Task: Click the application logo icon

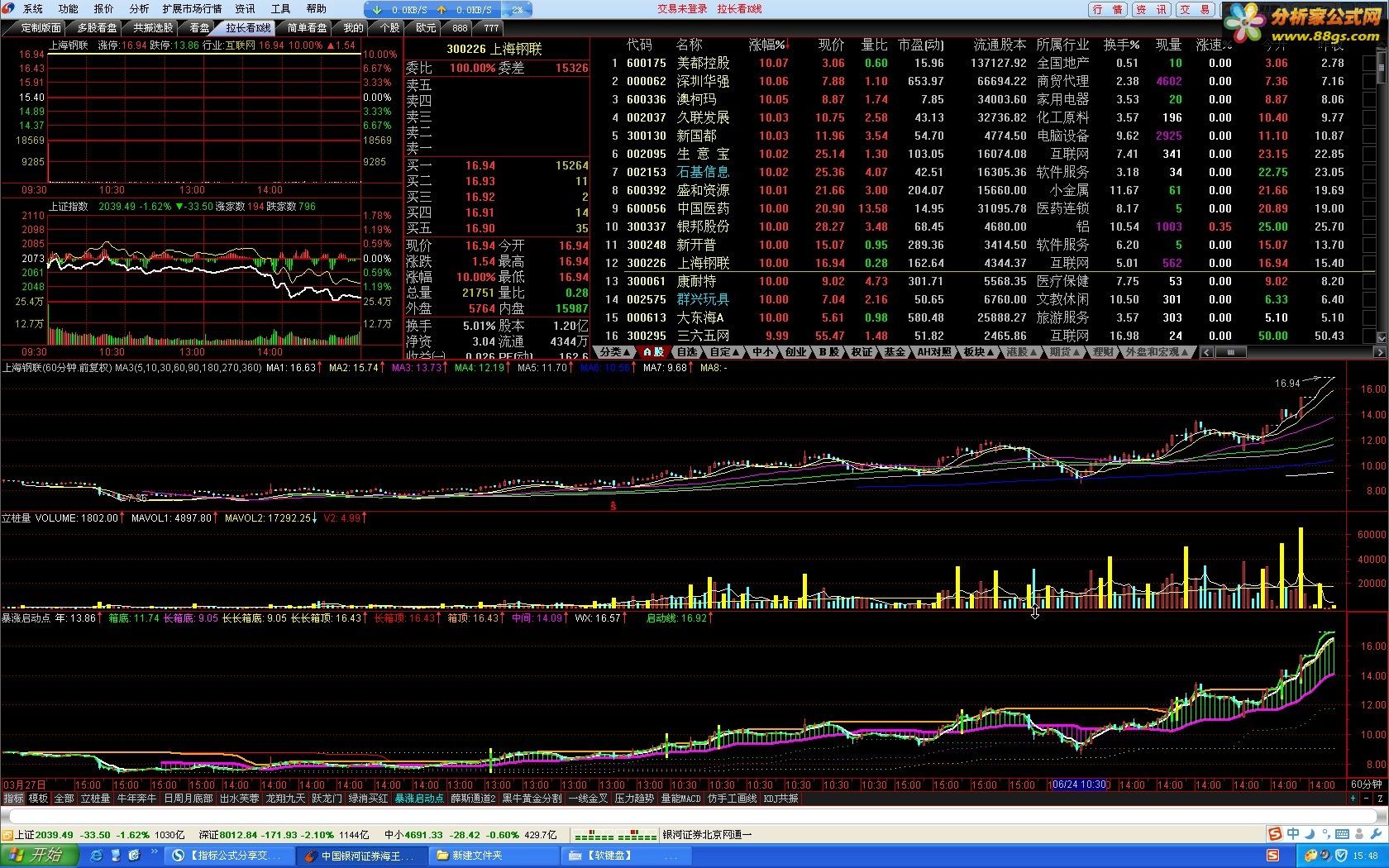Action: coord(10,9)
